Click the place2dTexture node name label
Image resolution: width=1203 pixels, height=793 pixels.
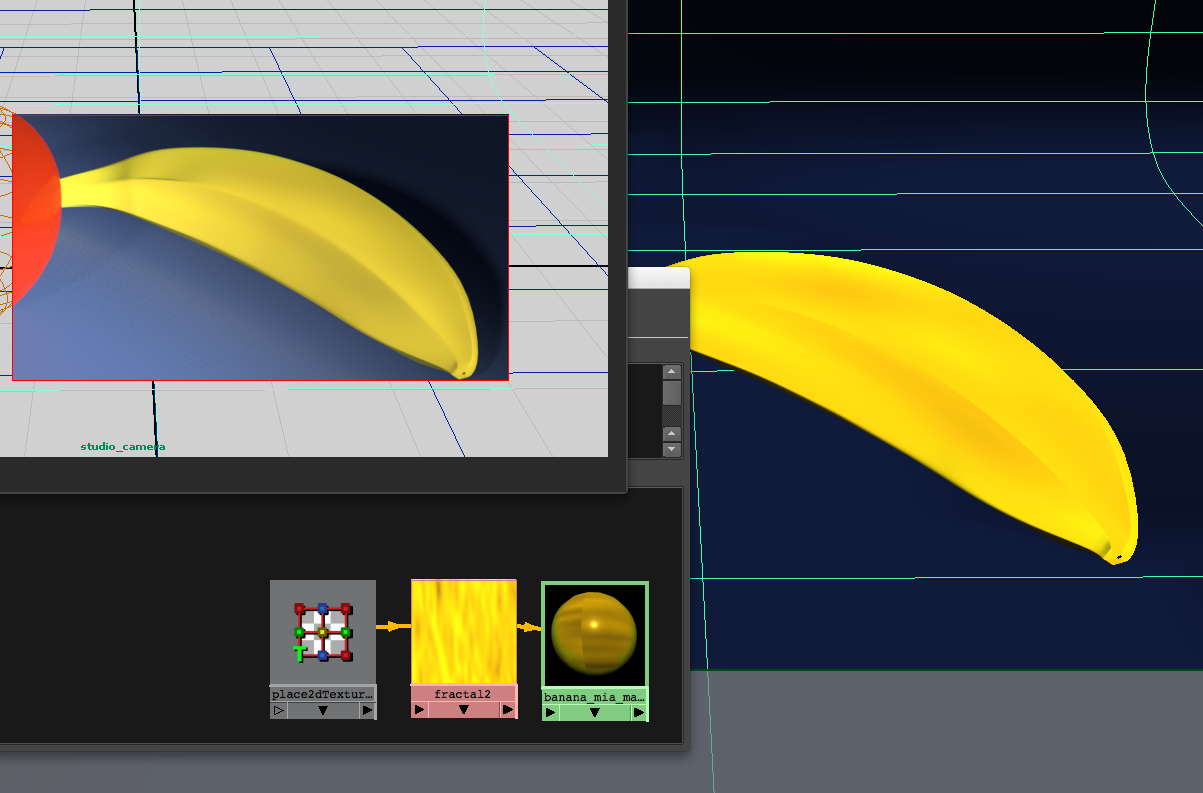pos(322,694)
